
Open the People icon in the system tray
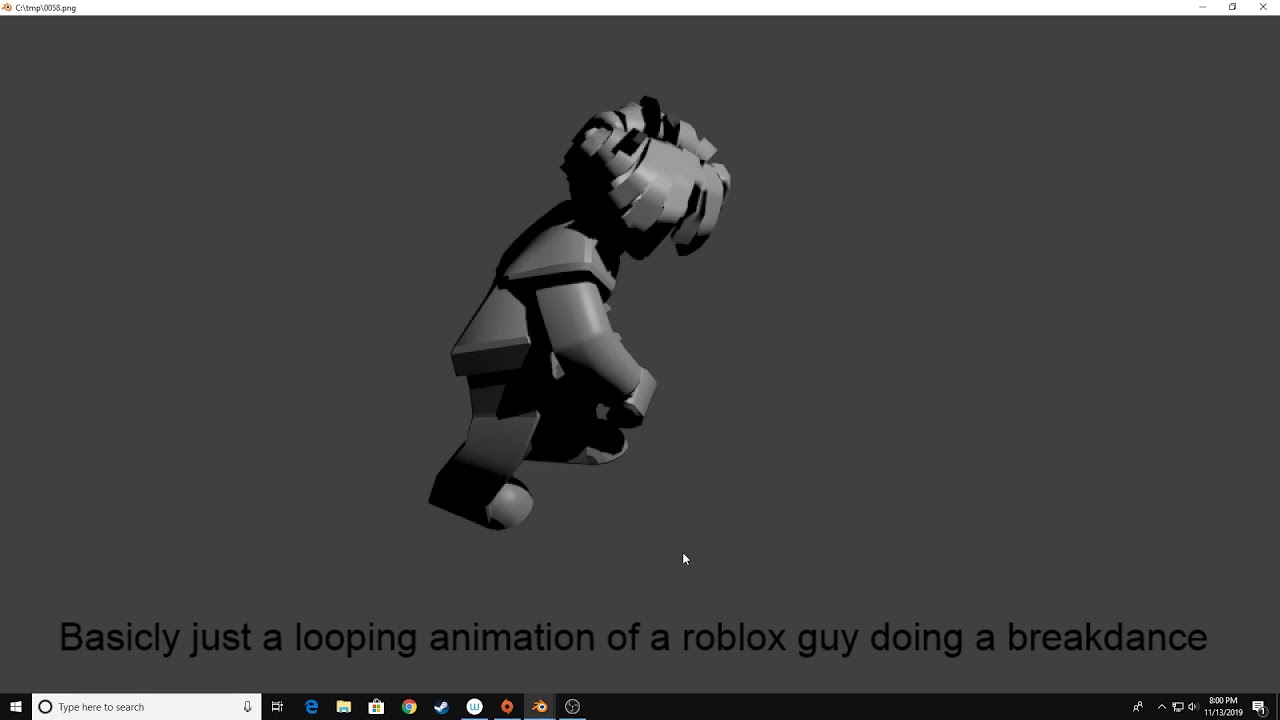click(1138, 707)
